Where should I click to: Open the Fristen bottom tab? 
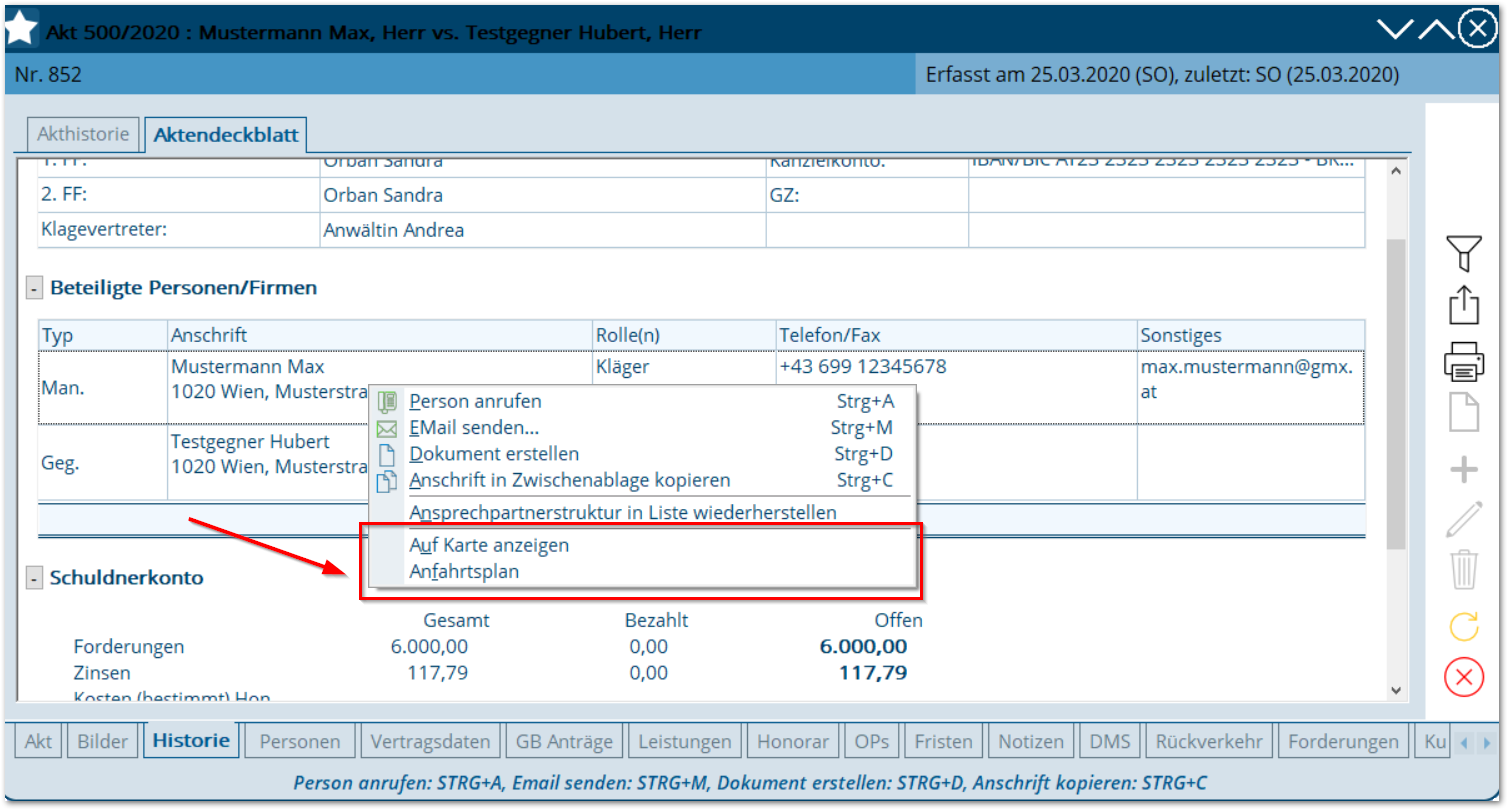click(943, 742)
